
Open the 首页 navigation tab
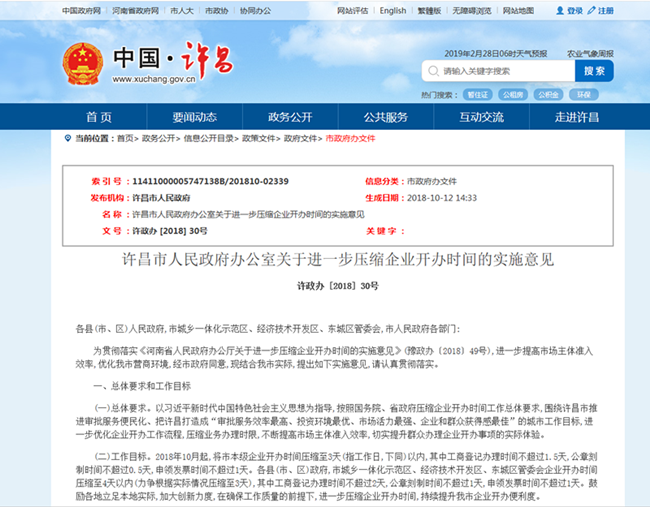point(98,116)
